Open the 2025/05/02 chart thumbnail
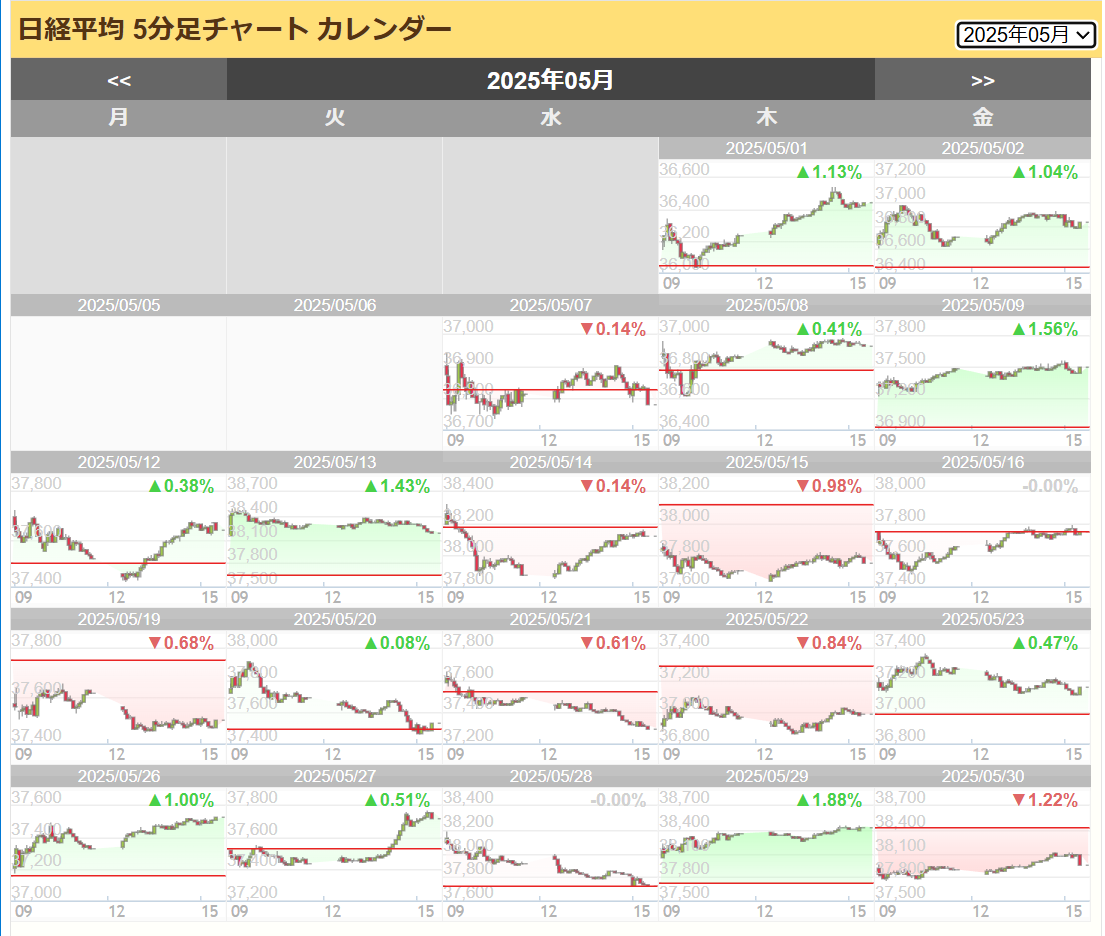The height and width of the screenshot is (936, 1105). 982,226
